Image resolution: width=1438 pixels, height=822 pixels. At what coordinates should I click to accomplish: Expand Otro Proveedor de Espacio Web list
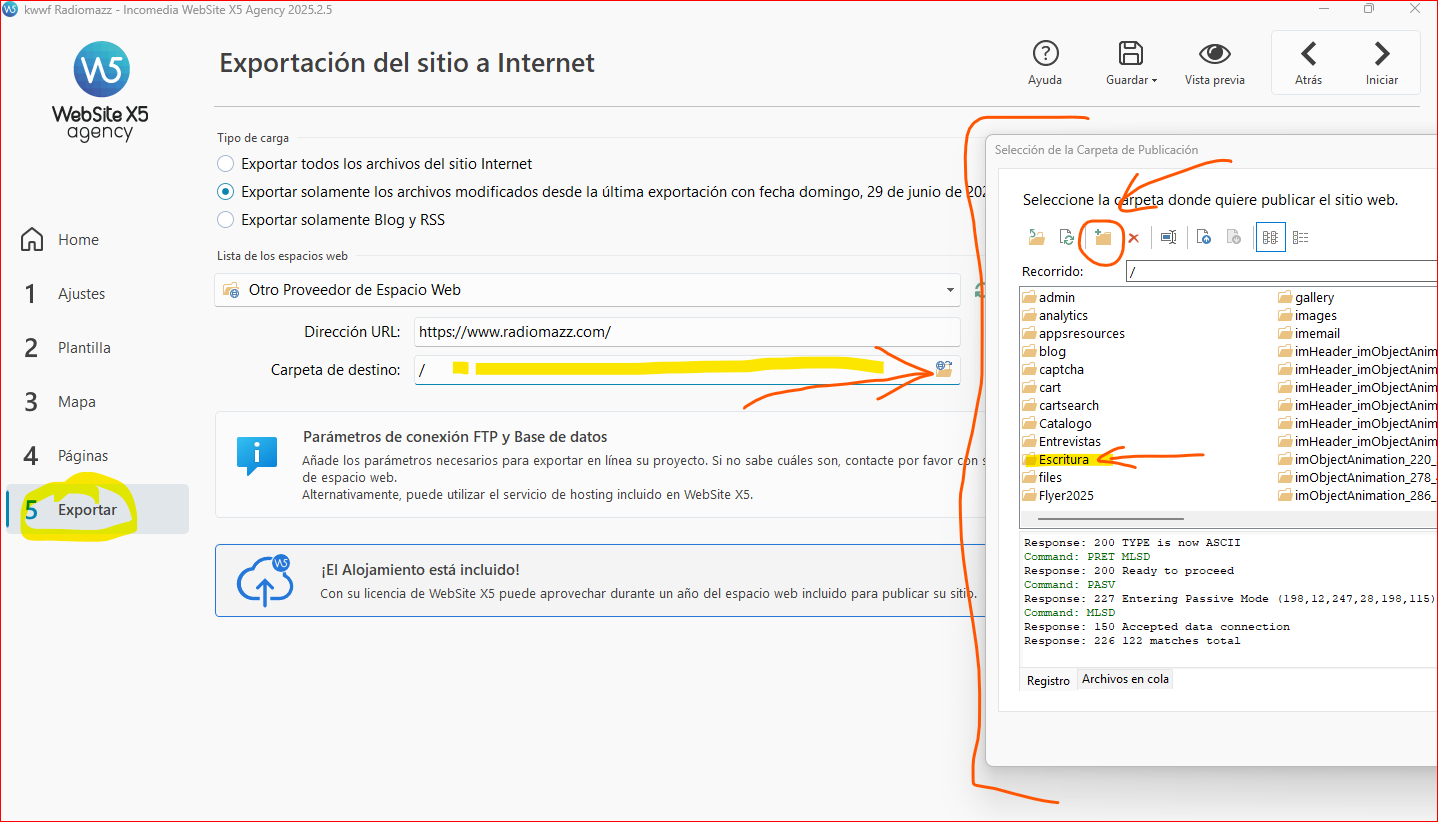pos(949,290)
